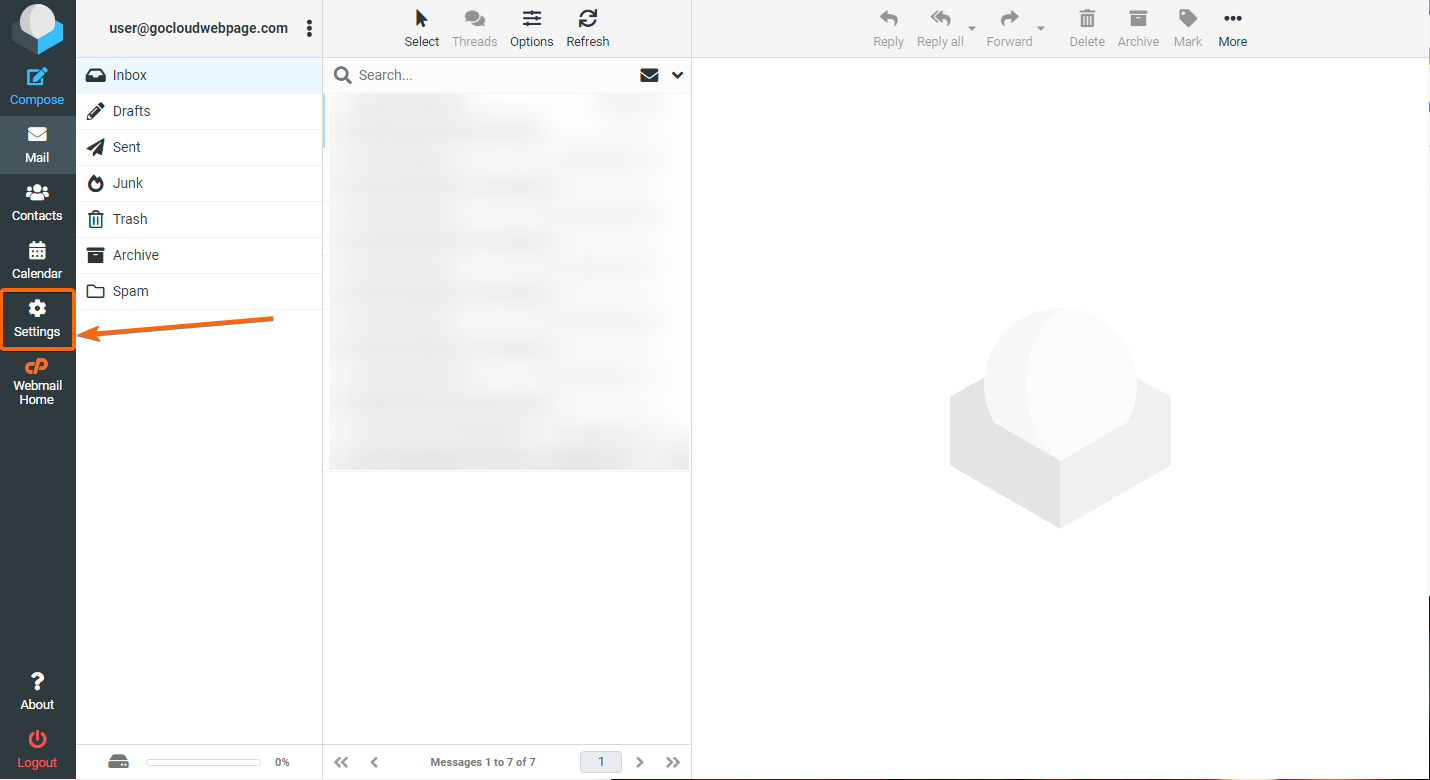Log out using the Logout button

pos(37,750)
